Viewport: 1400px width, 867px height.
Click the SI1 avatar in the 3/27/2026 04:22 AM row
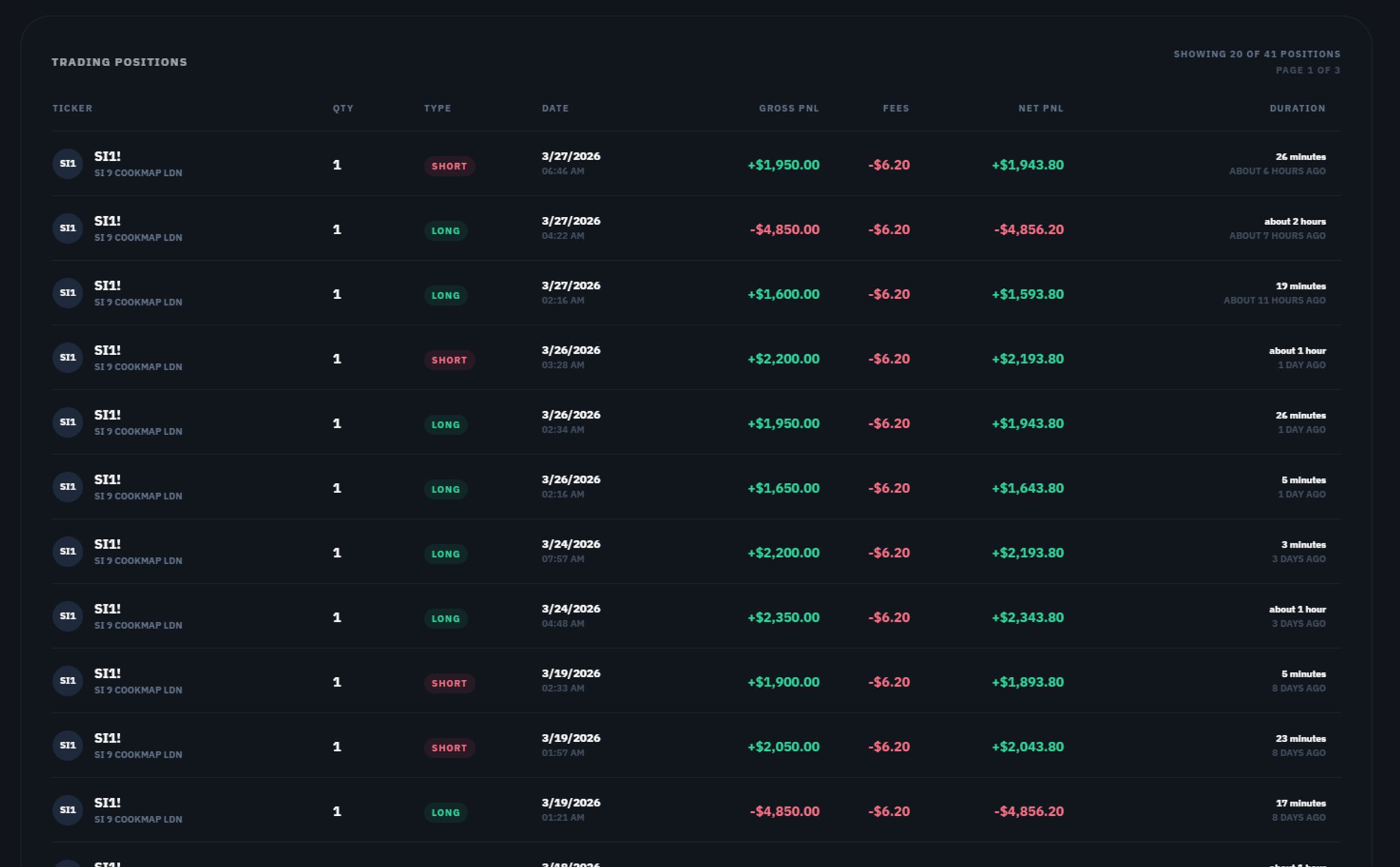point(67,228)
